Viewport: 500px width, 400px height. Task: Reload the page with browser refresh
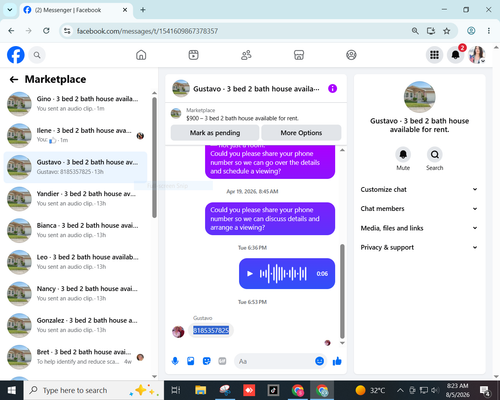[46, 31]
